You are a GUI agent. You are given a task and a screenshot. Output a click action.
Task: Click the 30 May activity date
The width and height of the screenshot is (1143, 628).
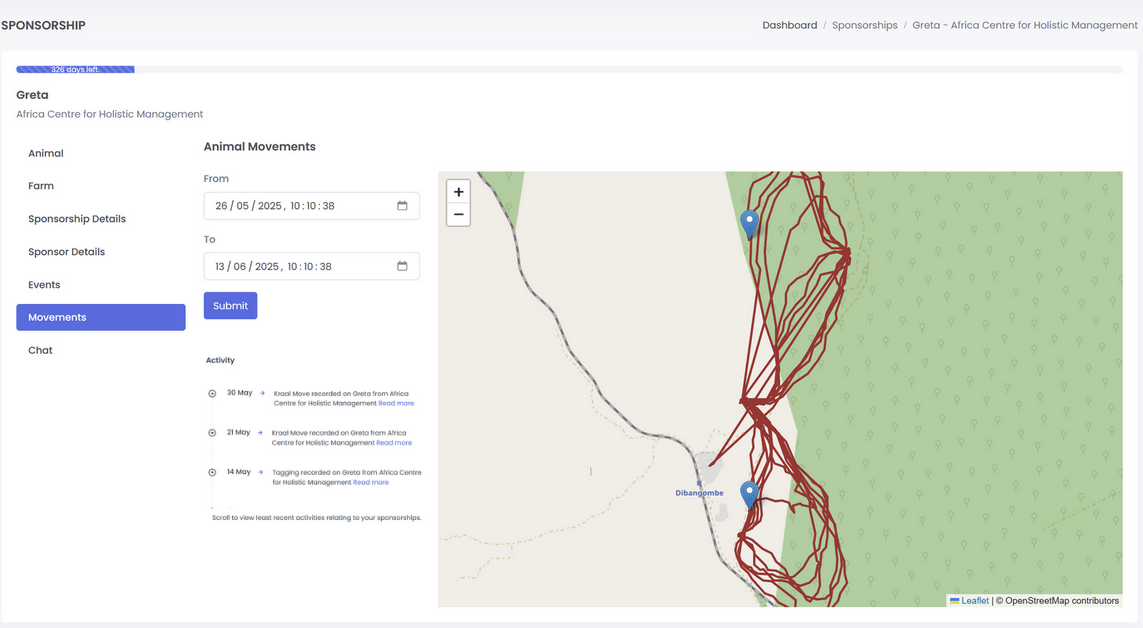(x=239, y=393)
